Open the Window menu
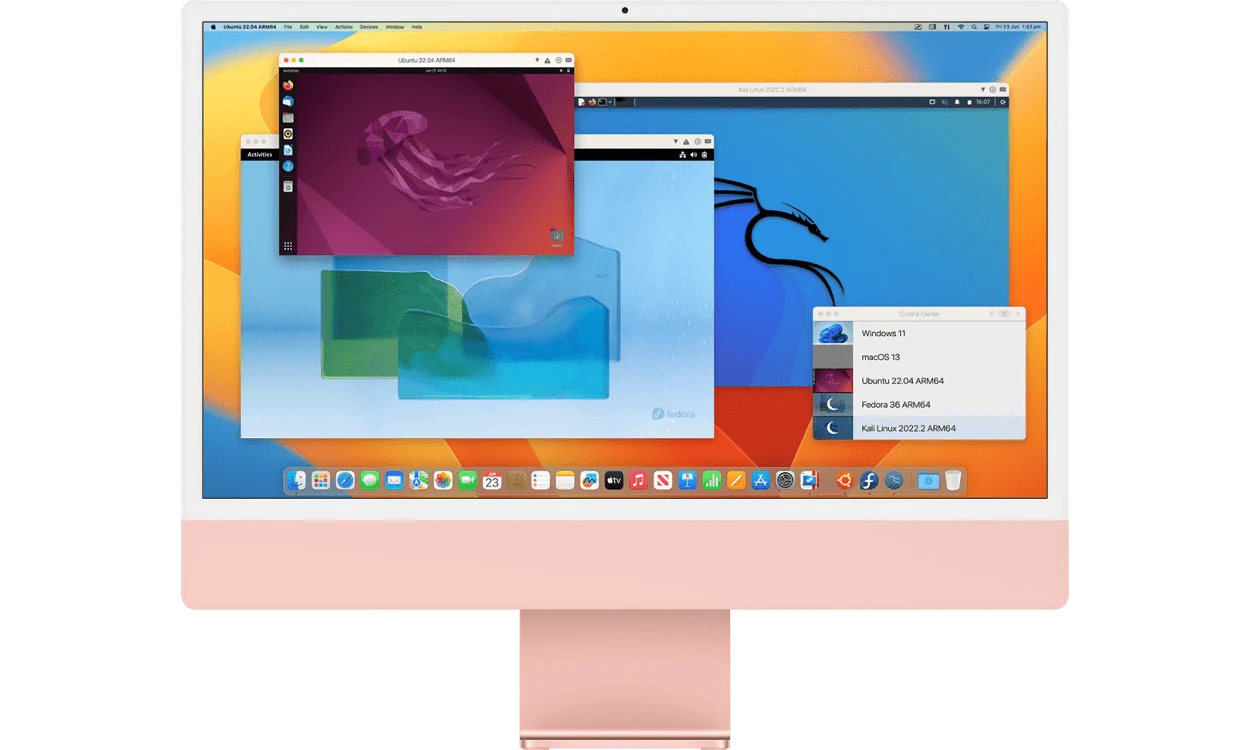This screenshot has width=1250, height=750. click(395, 26)
